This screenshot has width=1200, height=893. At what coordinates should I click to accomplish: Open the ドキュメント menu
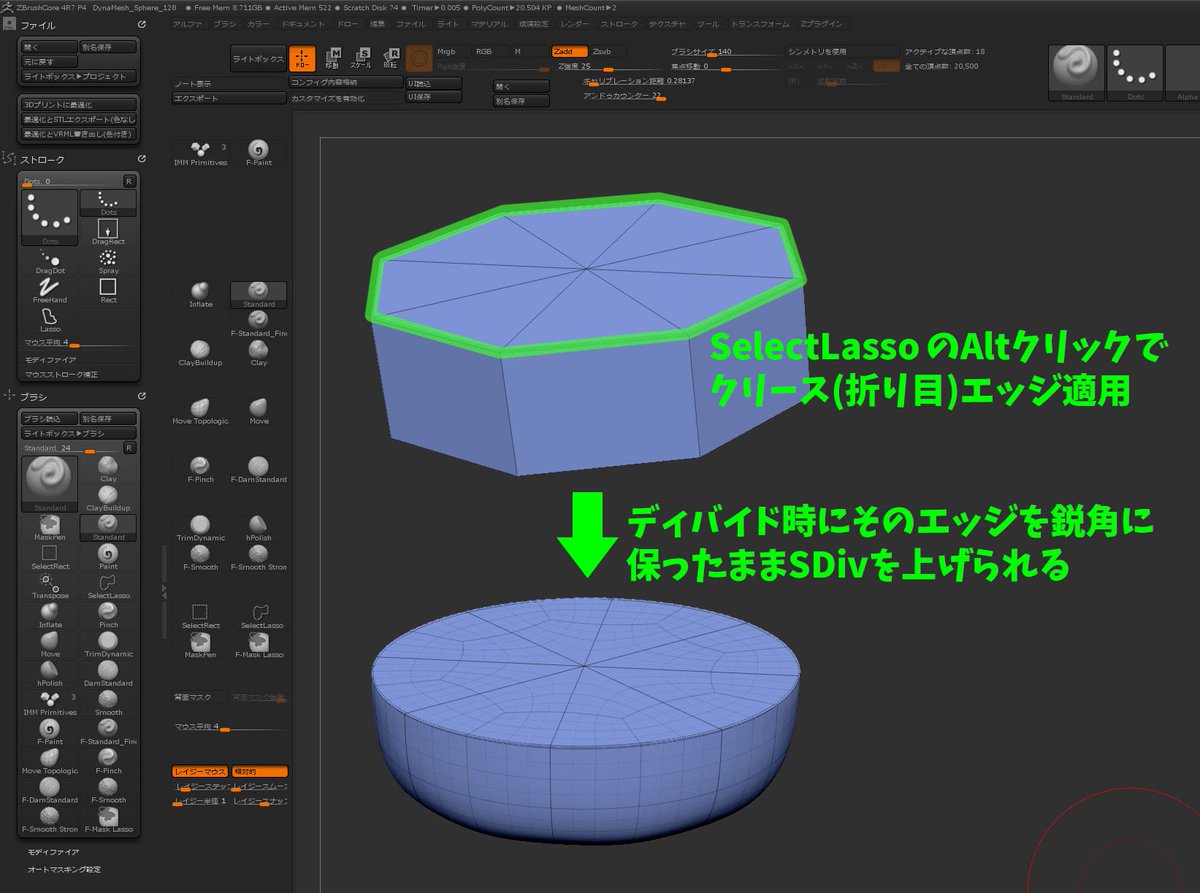pyautogui.click(x=303, y=23)
